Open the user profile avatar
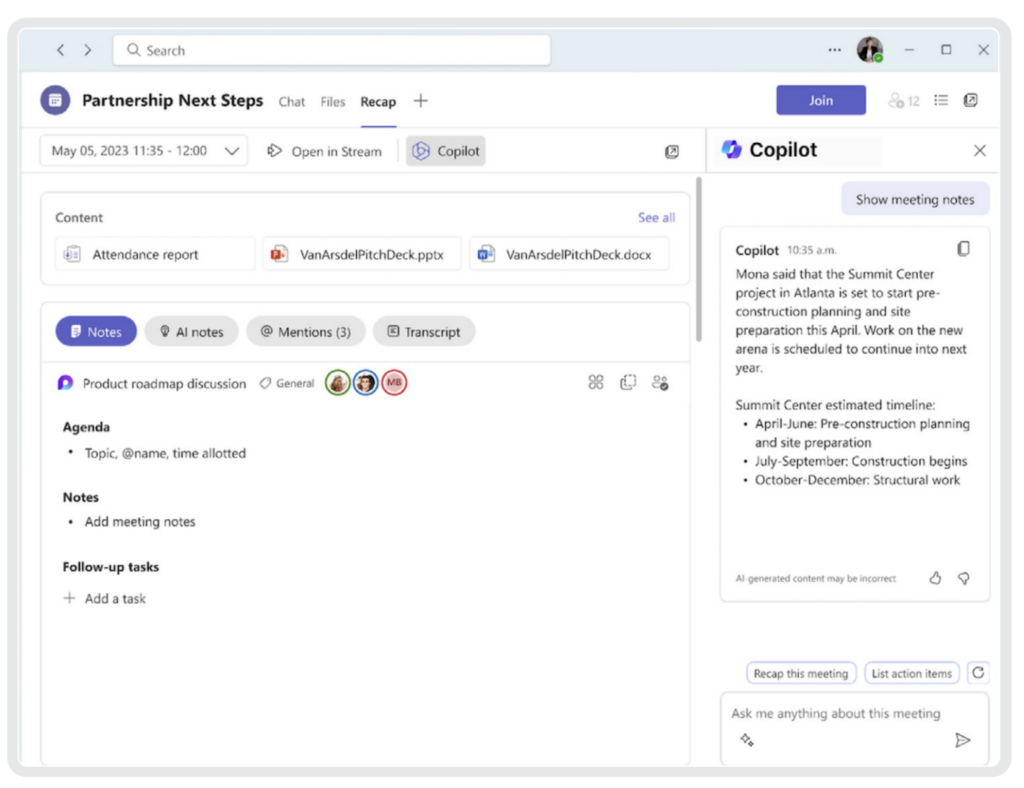Viewport: 1024px width, 788px height. [x=870, y=50]
